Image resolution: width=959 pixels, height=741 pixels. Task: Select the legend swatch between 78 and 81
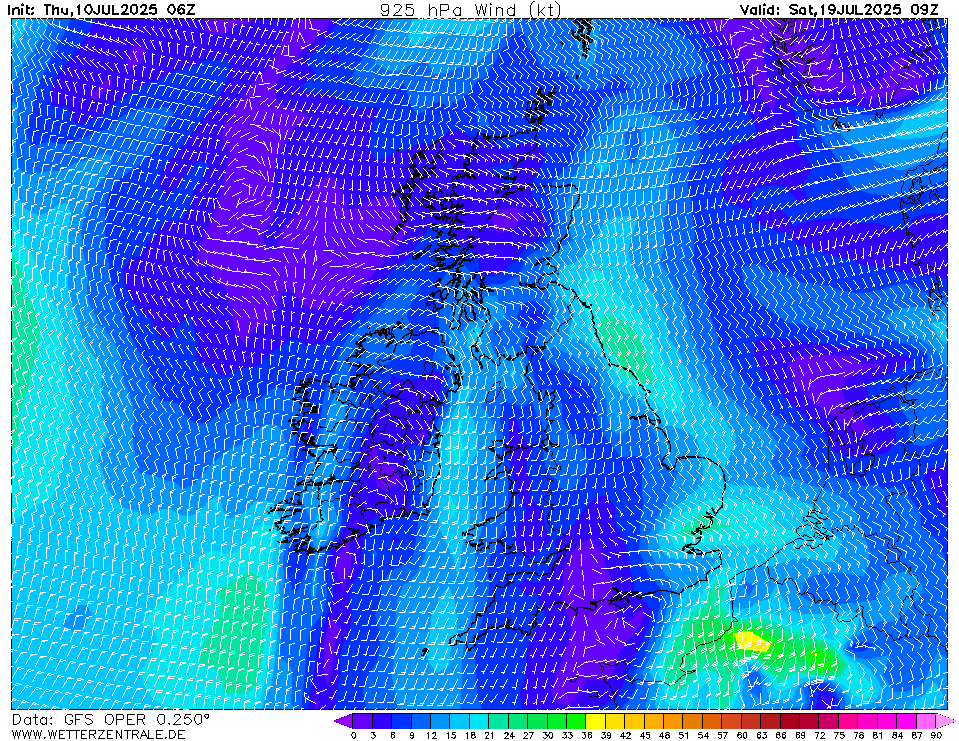click(x=867, y=721)
